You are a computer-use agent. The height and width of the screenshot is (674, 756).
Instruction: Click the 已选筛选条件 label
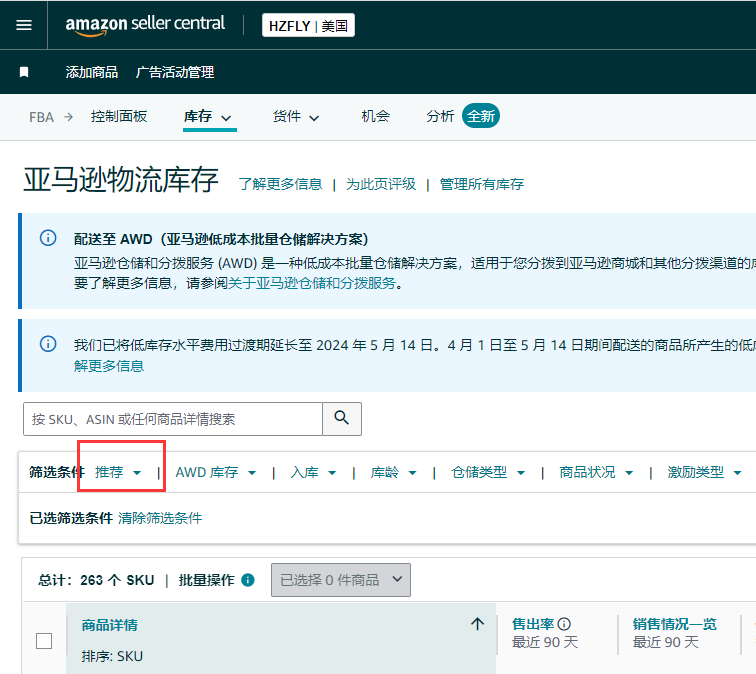pos(71,518)
